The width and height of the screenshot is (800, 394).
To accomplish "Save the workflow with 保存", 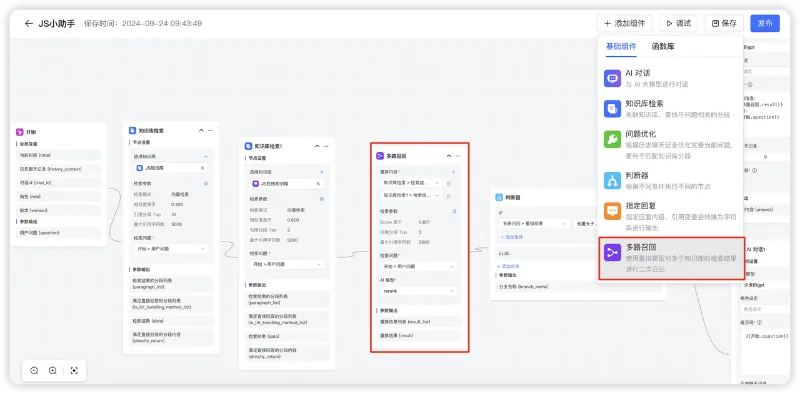I will point(724,23).
